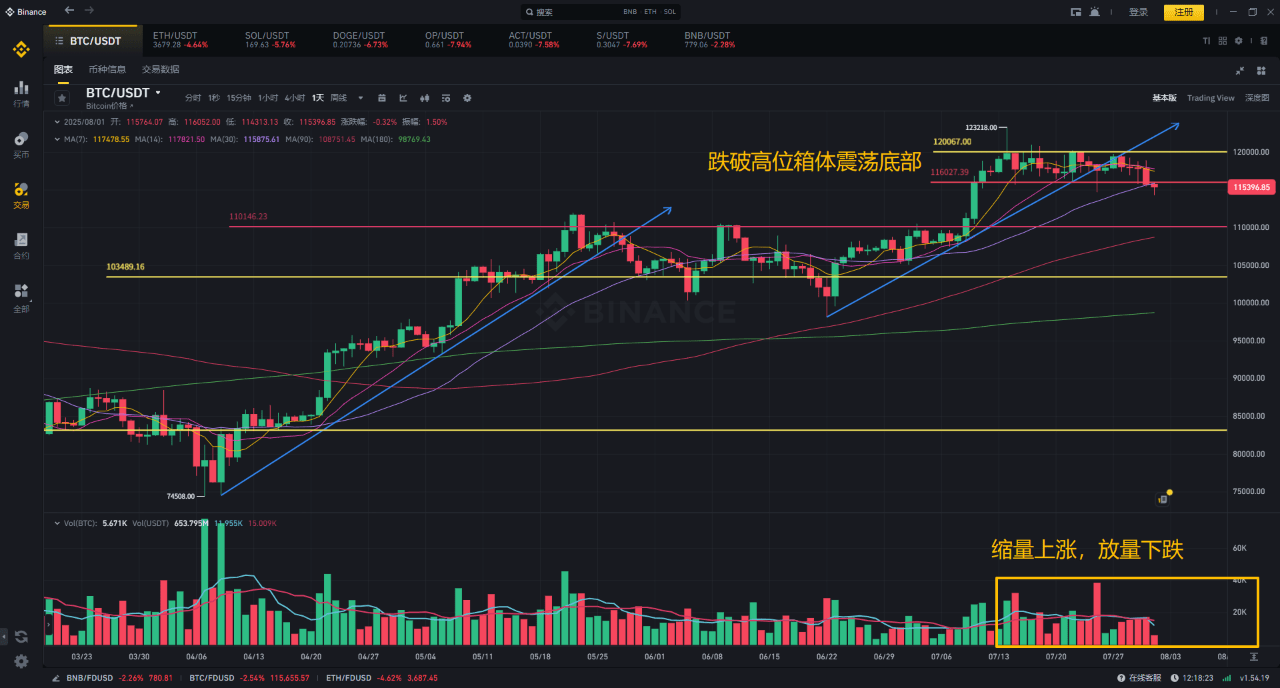The width and height of the screenshot is (1280, 688).
Task: Switch to Trading View chart mode
Action: (1210, 98)
